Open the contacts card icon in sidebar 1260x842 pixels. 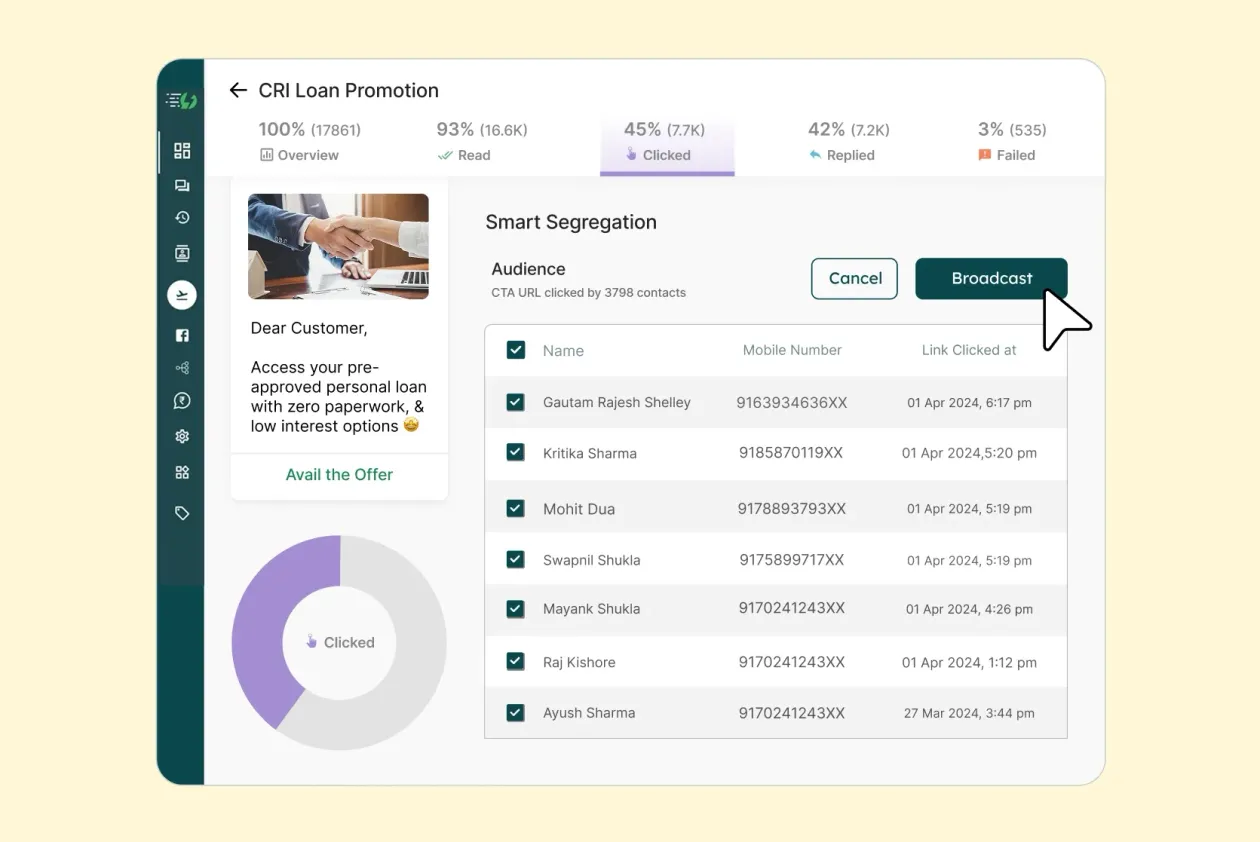click(182, 253)
